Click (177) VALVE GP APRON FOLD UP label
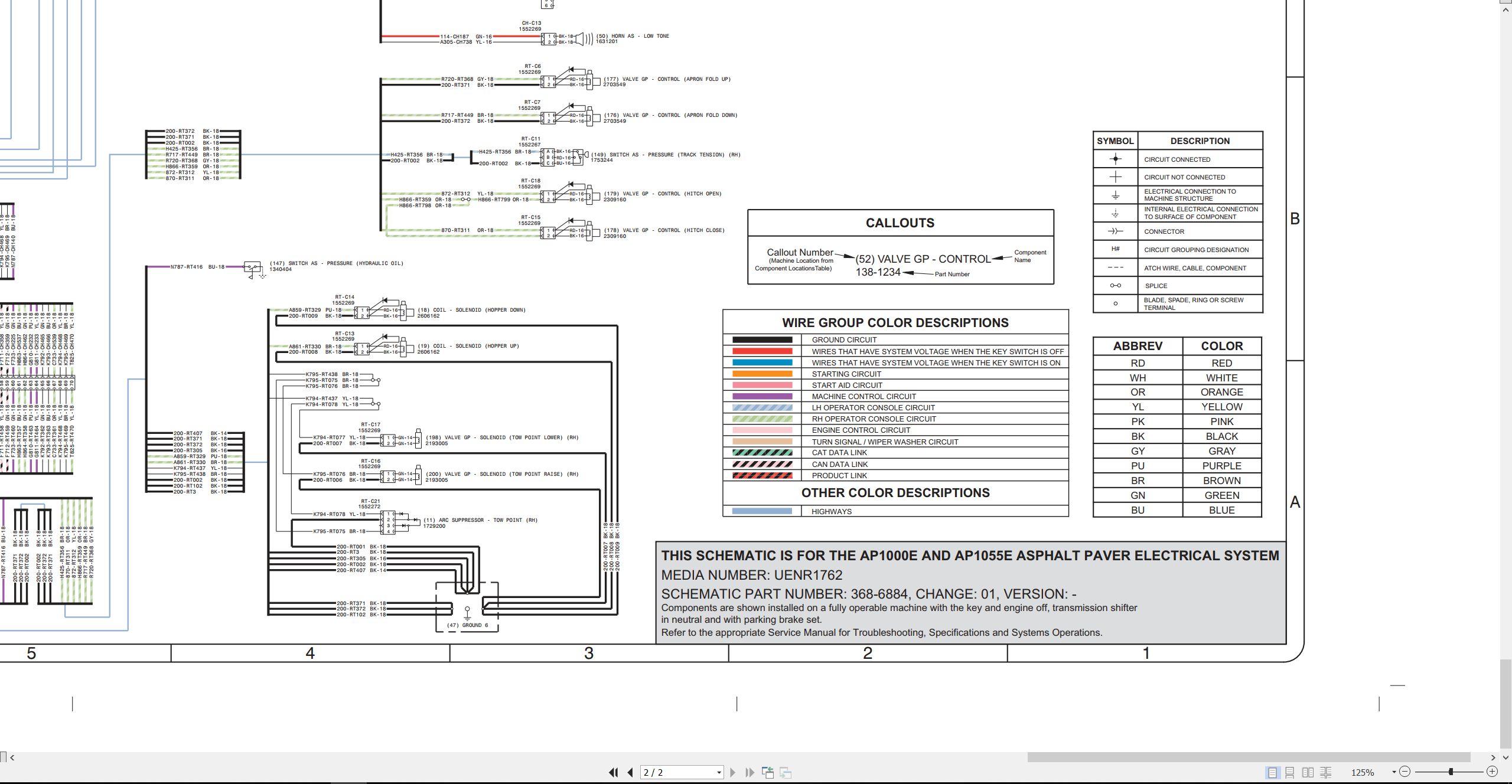This screenshot has height=784, width=1512. point(667,79)
